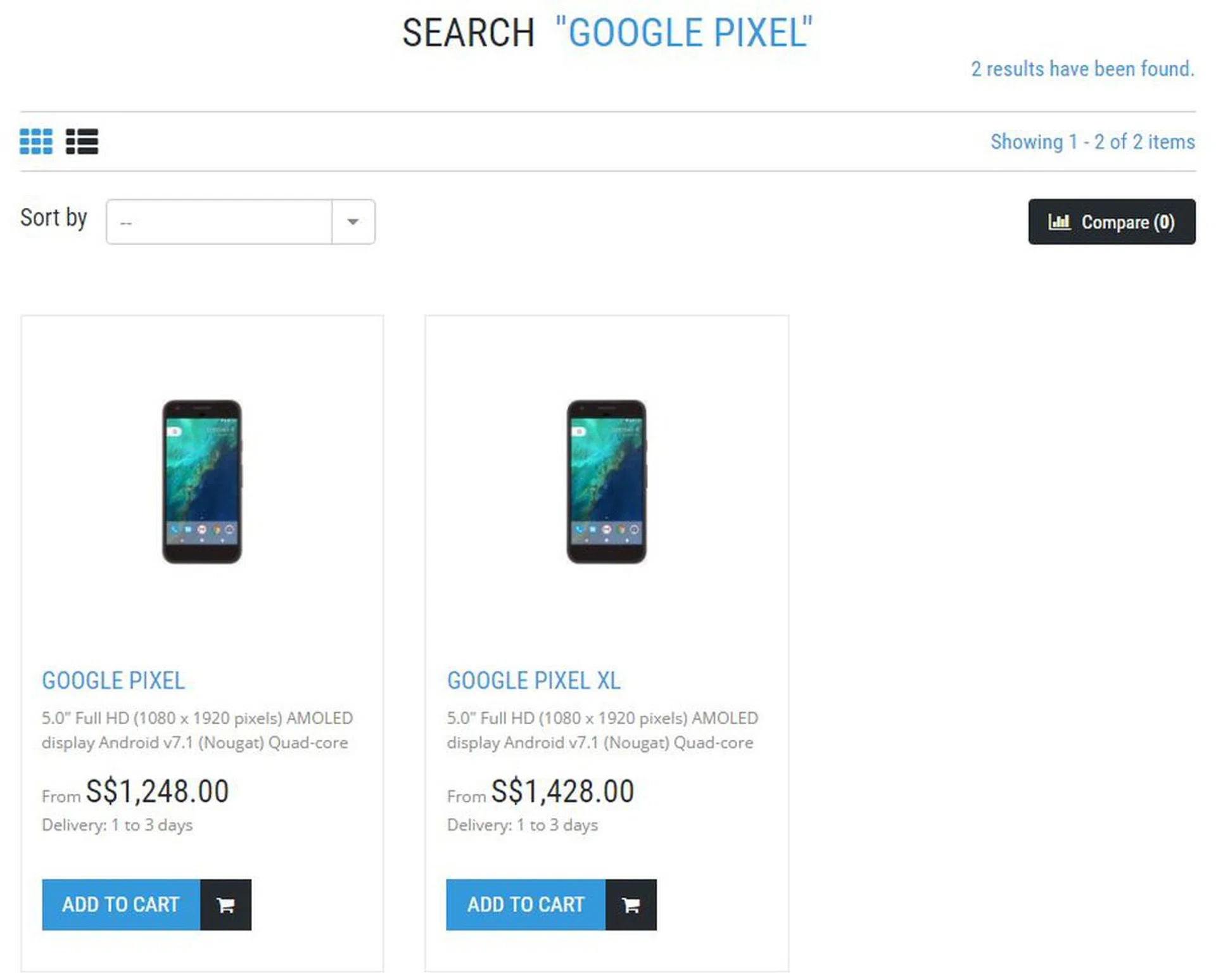The width and height of the screenshot is (1216, 980).
Task: Click "GOOGLE PIXEL" search term heading
Action: point(684,33)
